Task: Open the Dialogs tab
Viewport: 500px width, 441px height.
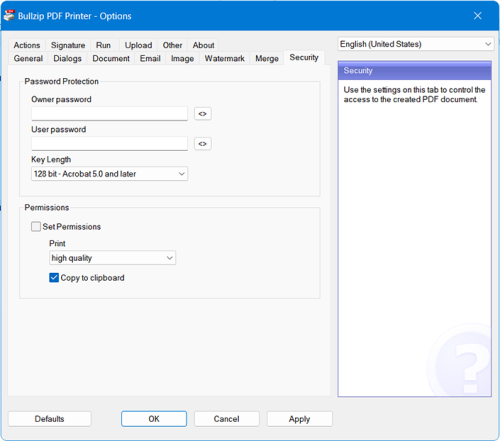Action: pyautogui.click(x=67, y=58)
